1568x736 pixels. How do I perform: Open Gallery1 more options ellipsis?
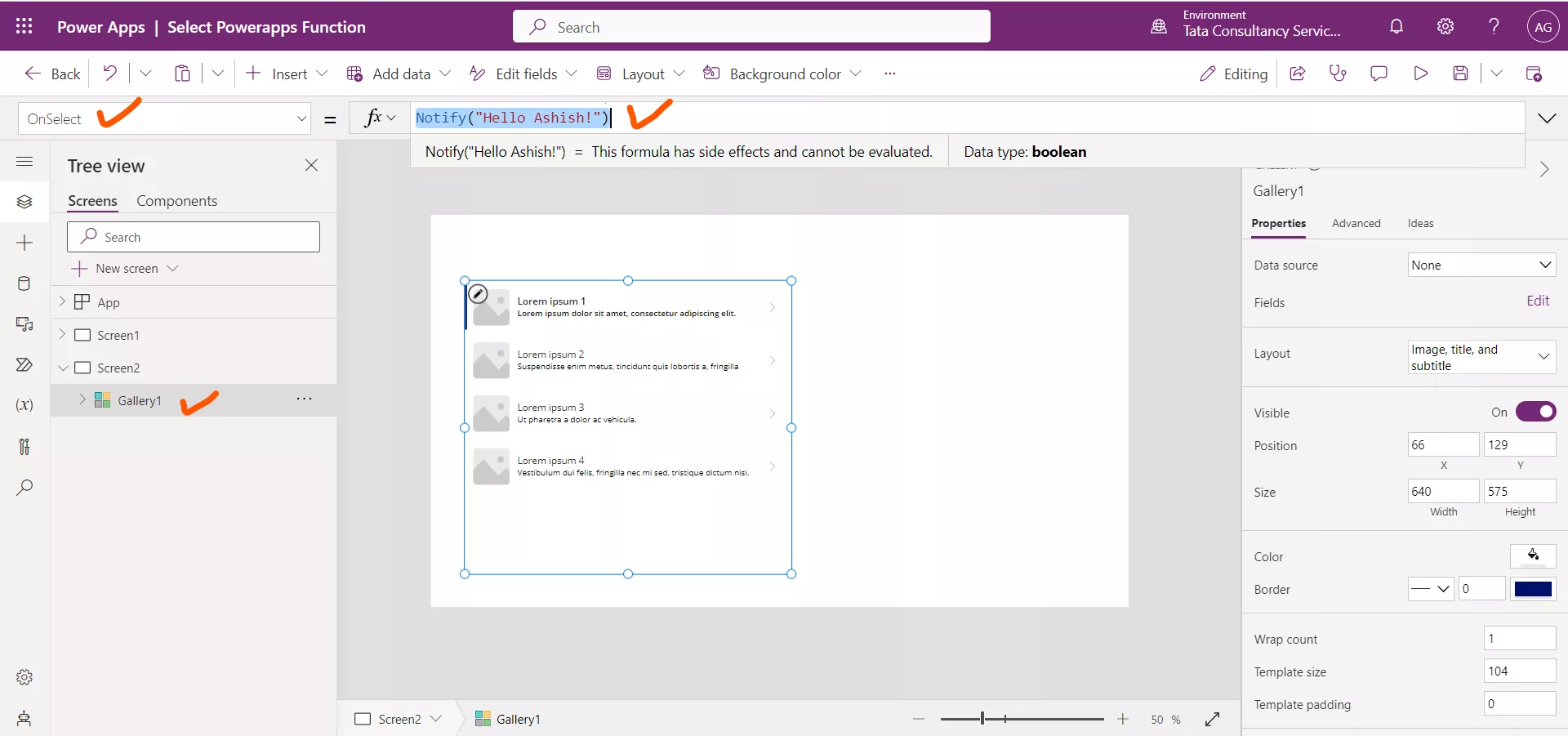(304, 399)
